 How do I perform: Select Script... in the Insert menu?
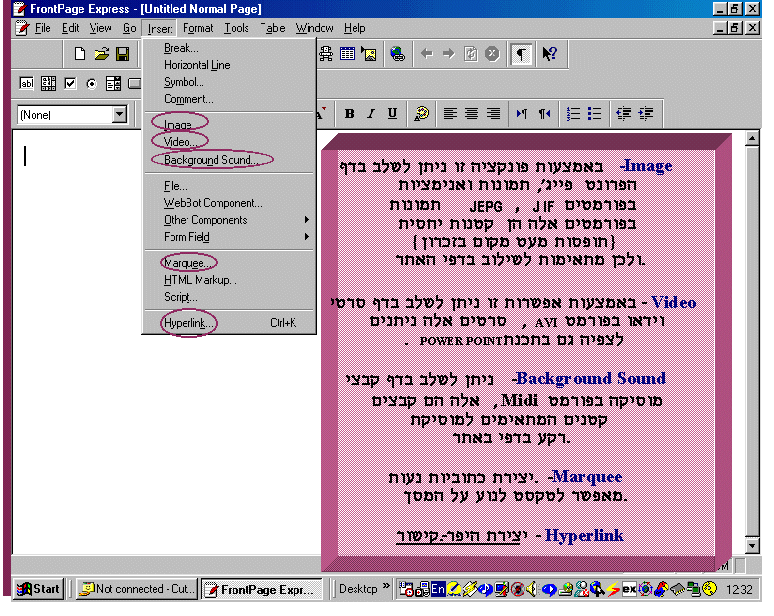pos(230,297)
